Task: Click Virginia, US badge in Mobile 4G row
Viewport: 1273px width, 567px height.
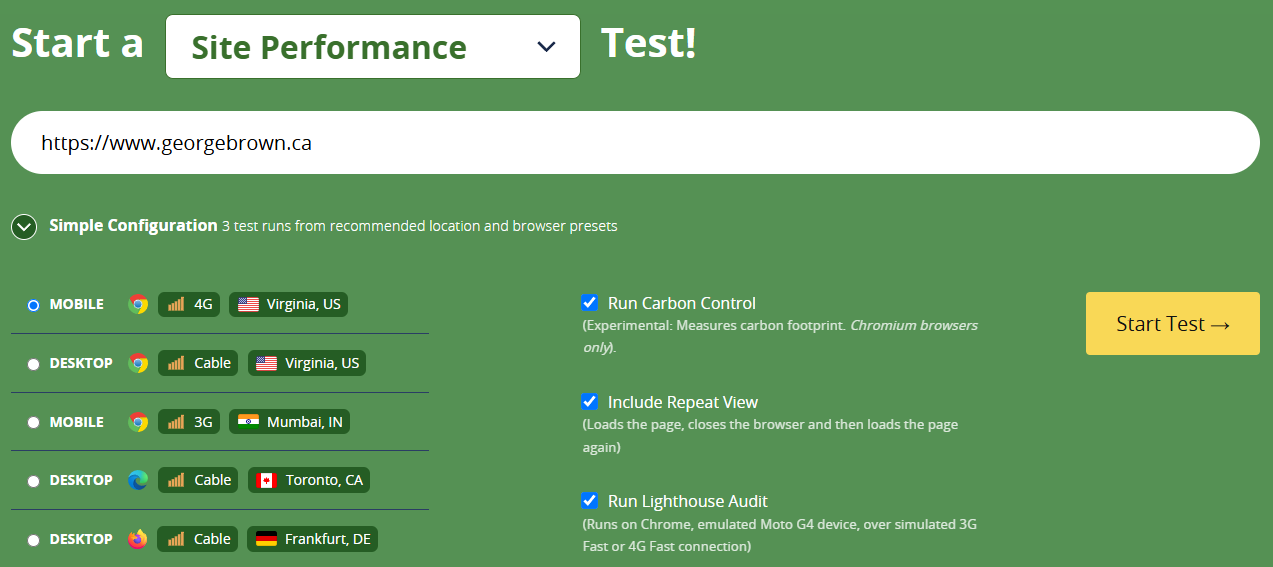Action: (288, 304)
